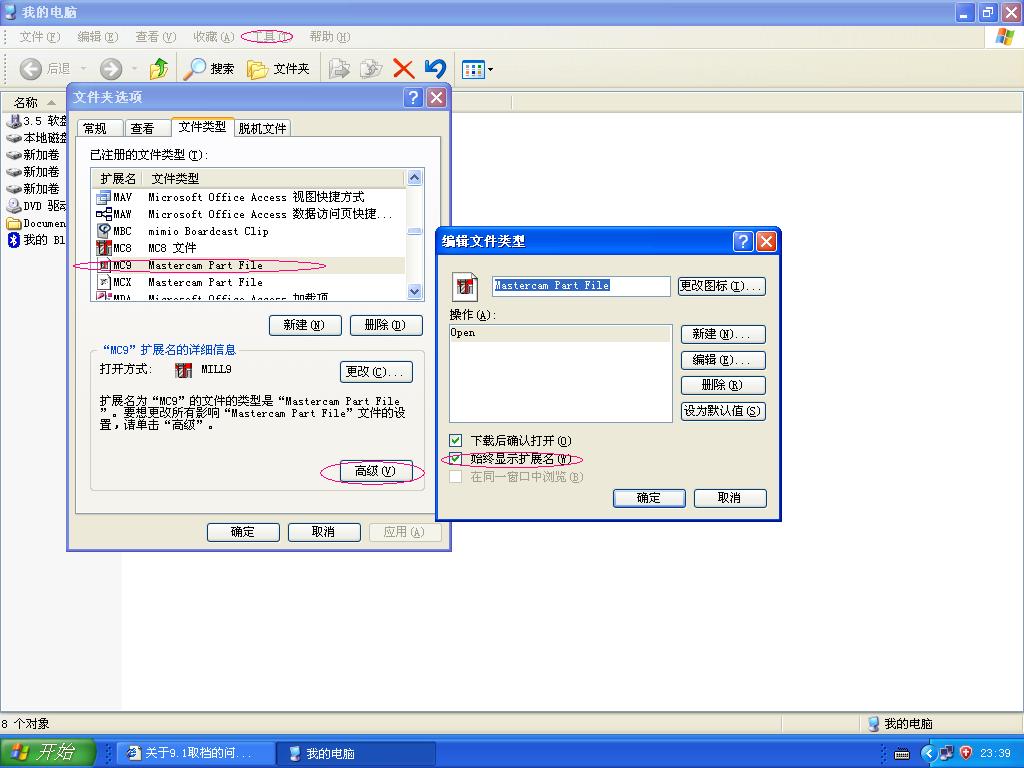
Task: Click the Copy To toolbar icon
Action: click(x=371, y=69)
